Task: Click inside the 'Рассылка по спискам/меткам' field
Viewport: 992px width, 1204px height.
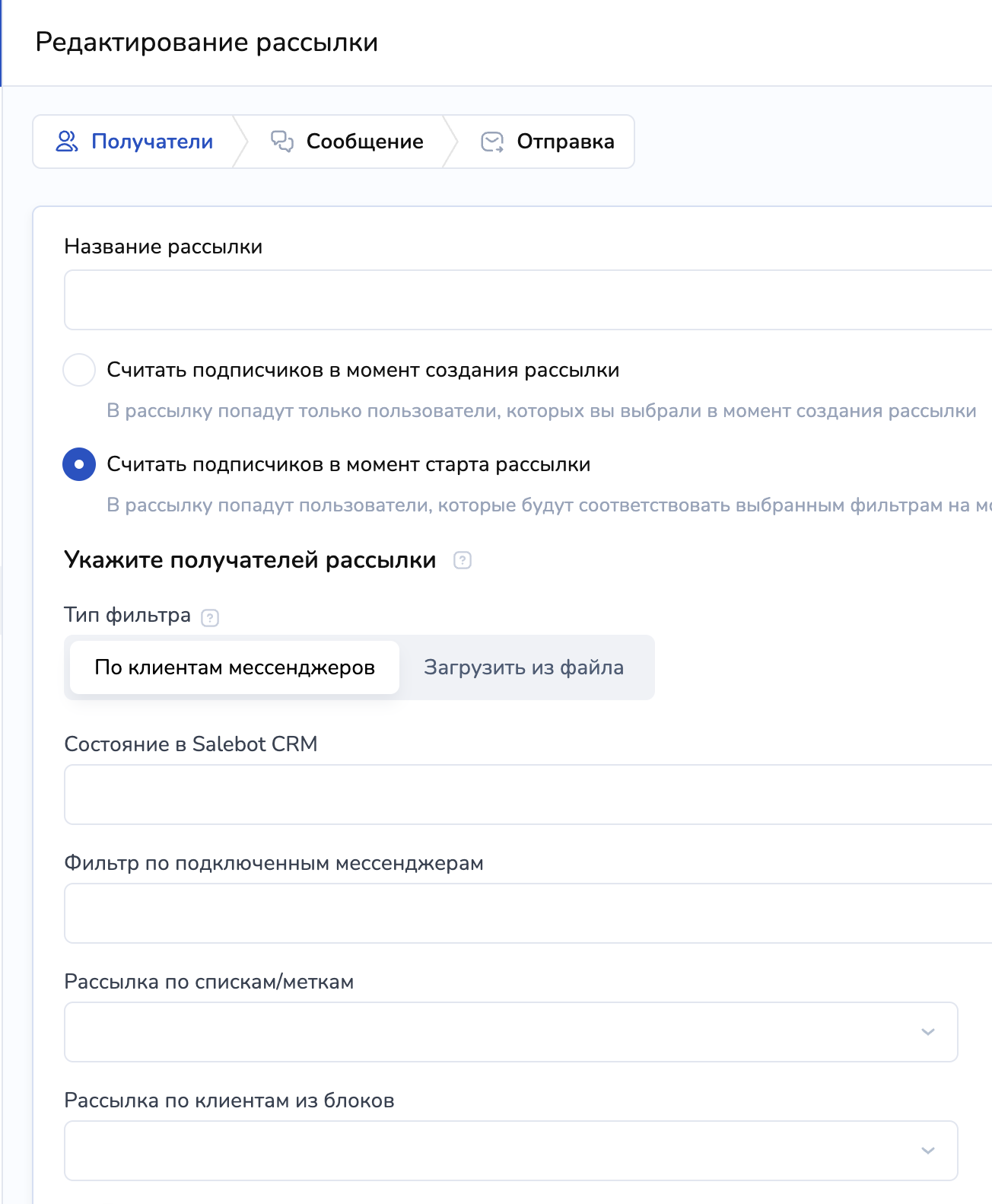Action: pos(487,1032)
